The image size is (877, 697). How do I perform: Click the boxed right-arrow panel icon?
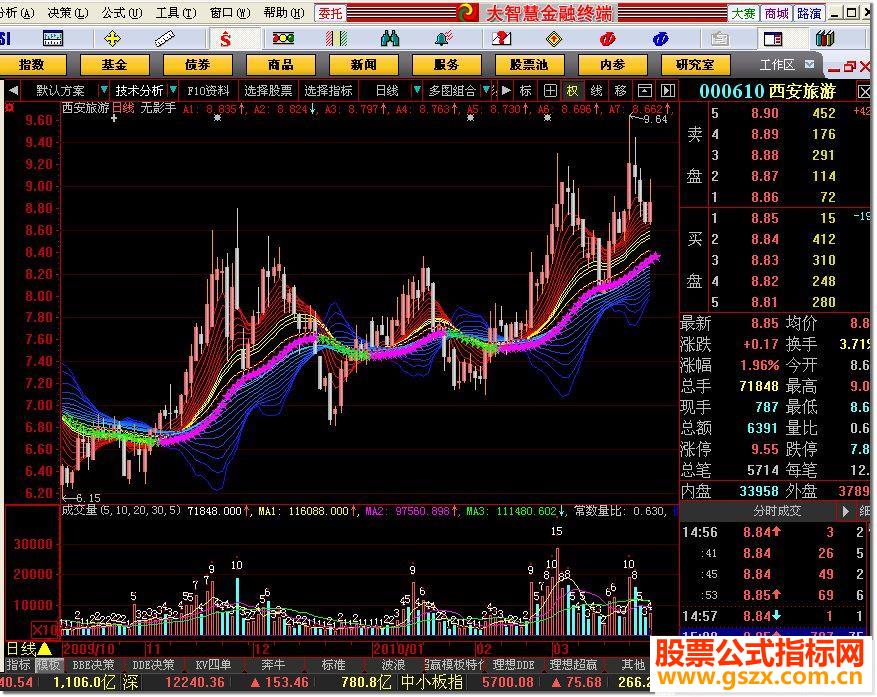(668, 90)
